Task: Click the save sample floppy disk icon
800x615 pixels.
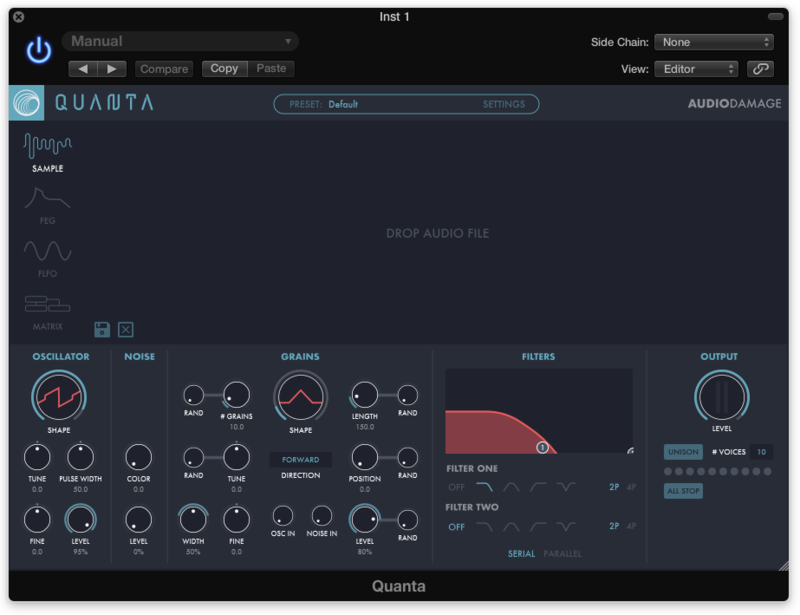Action: pyautogui.click(x=102, y=329)
